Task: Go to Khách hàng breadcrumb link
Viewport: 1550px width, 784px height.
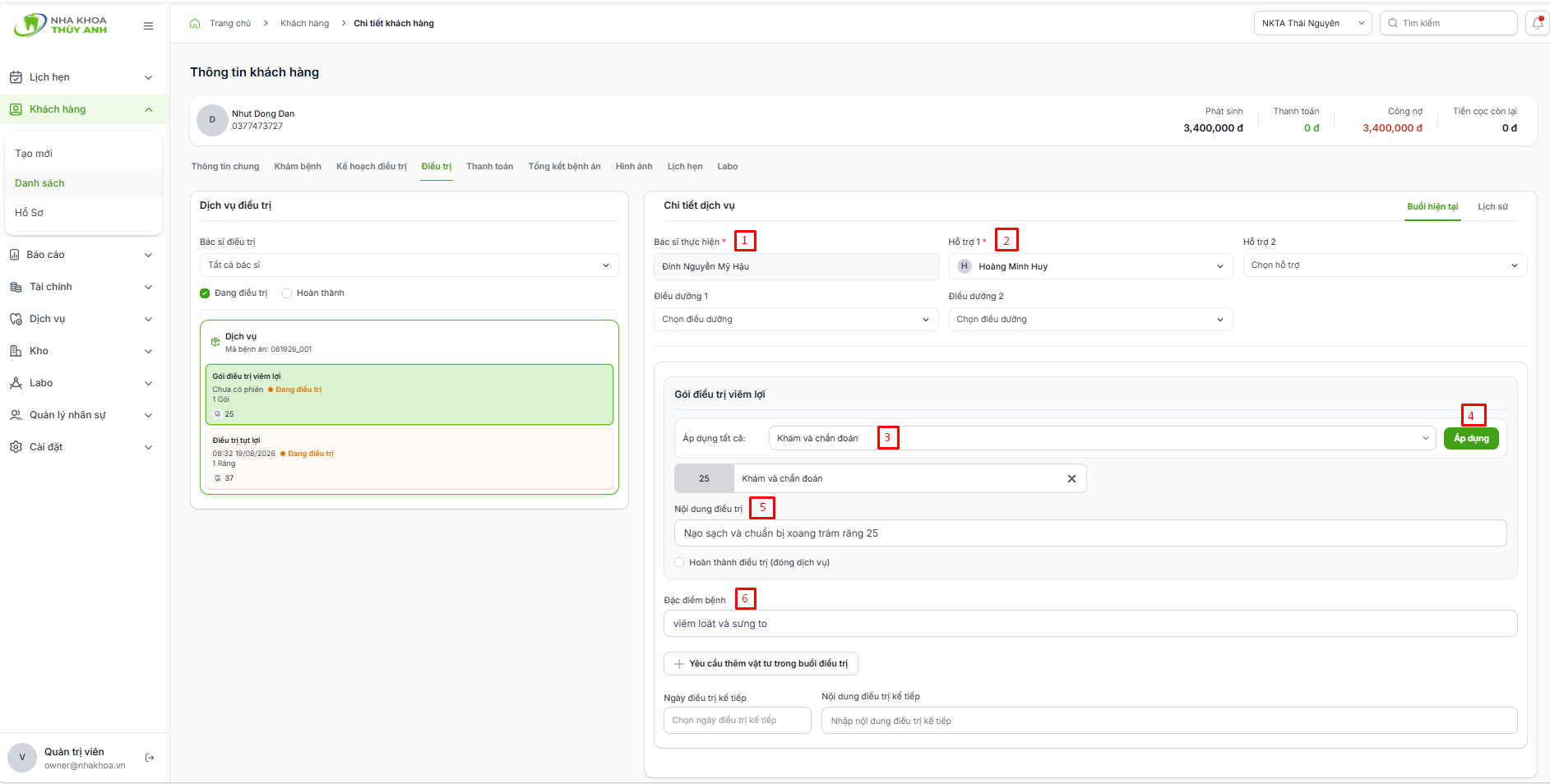Action: 304,23
